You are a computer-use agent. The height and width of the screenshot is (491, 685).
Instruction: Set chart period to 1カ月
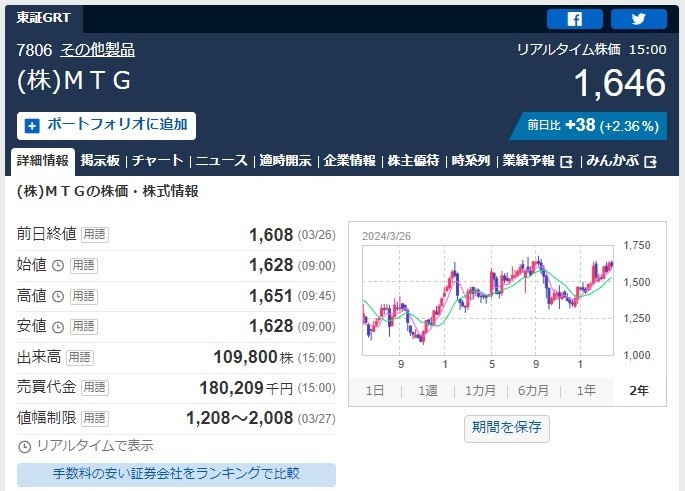point(480,391)
